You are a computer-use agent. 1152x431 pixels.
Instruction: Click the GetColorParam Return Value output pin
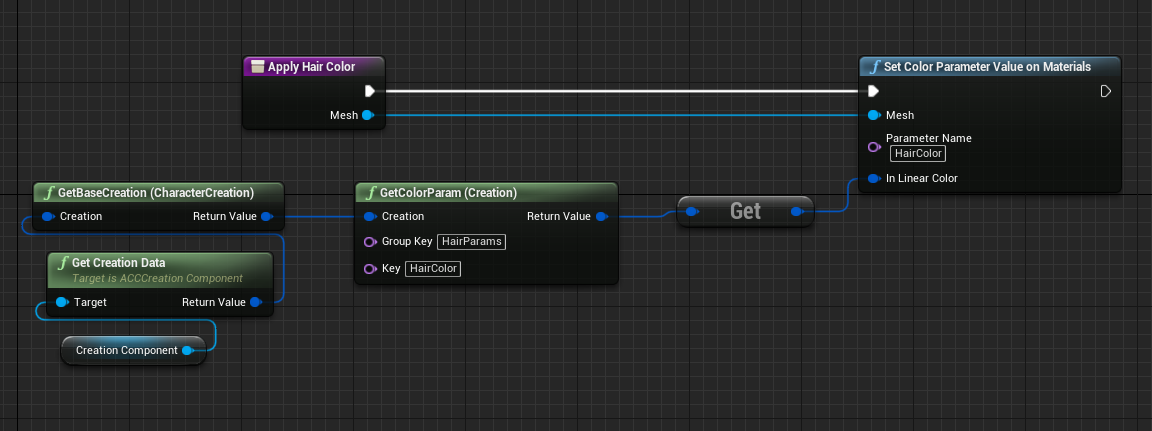point(601,216)
